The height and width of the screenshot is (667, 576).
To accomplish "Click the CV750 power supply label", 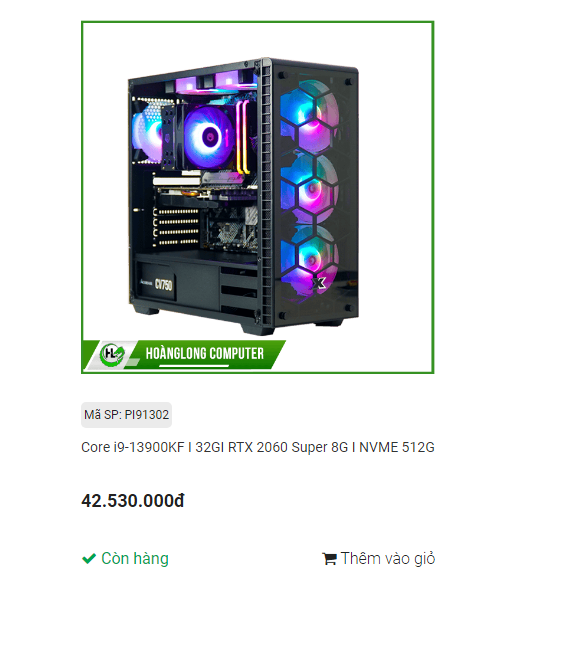I will tap(163, 284).
